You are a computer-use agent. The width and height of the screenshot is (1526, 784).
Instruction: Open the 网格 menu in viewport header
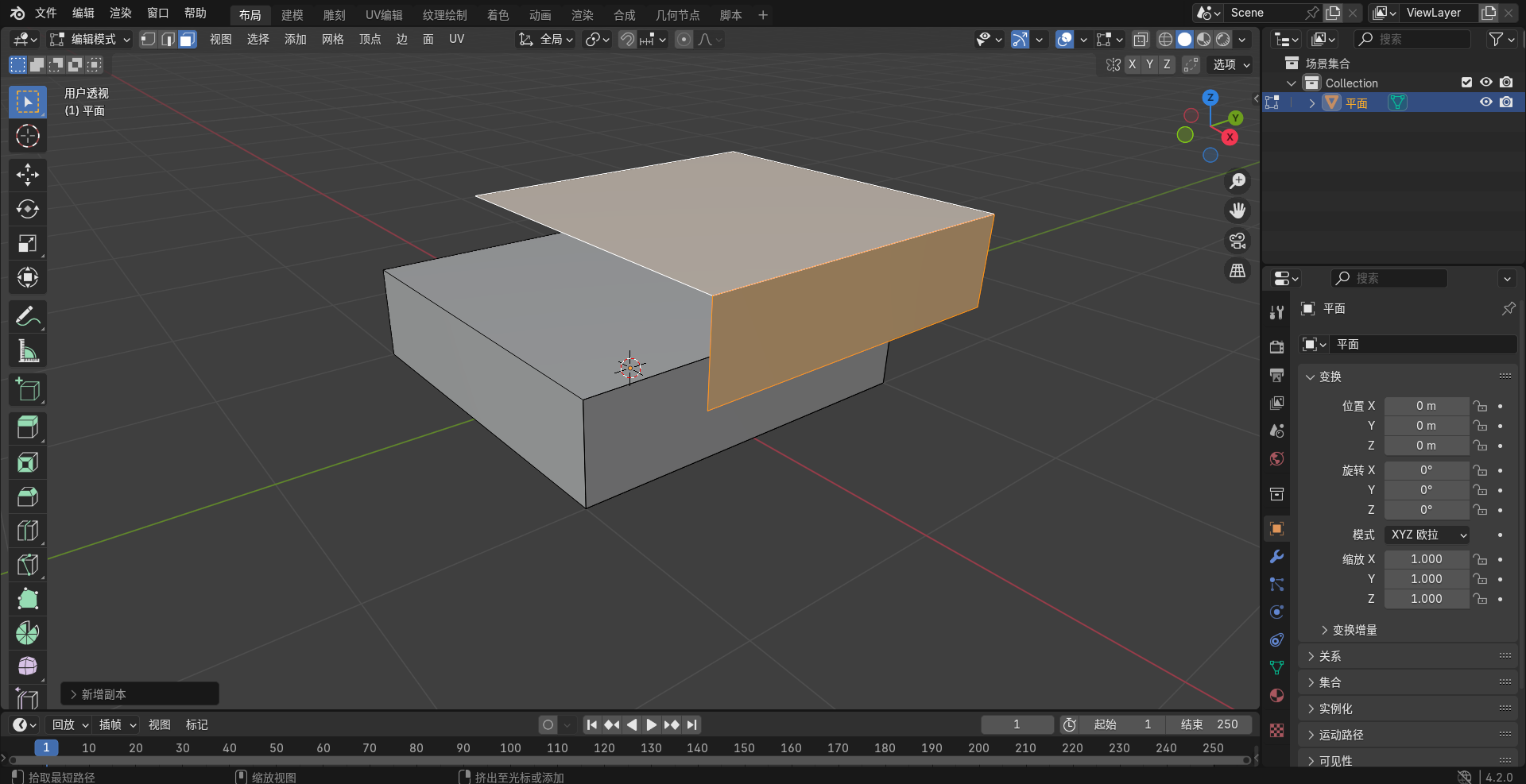[x=332, y=39]
